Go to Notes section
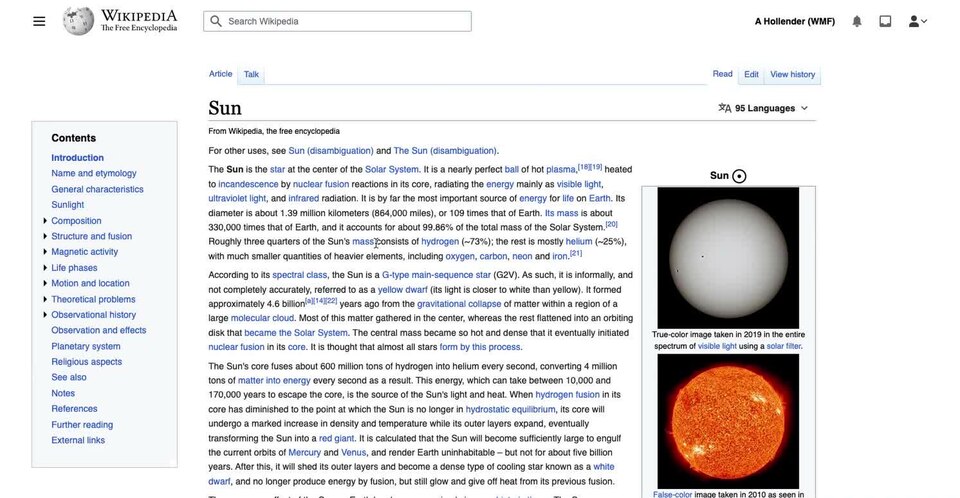 tap(63, 393)
